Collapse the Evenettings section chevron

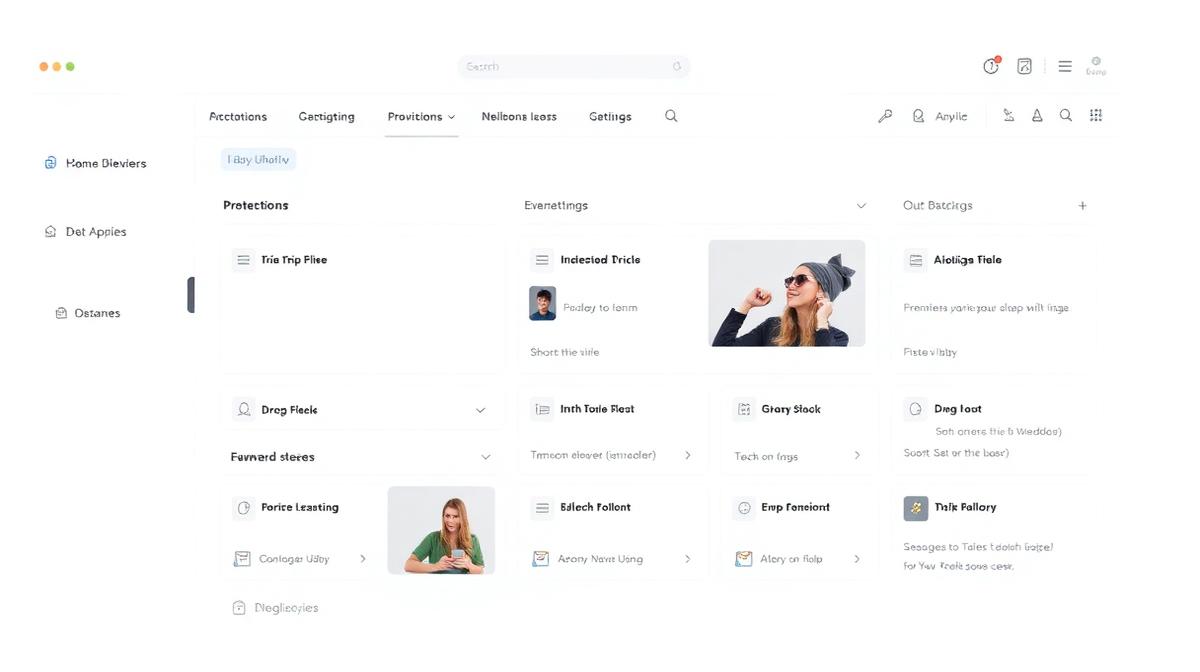pos(861,206)
